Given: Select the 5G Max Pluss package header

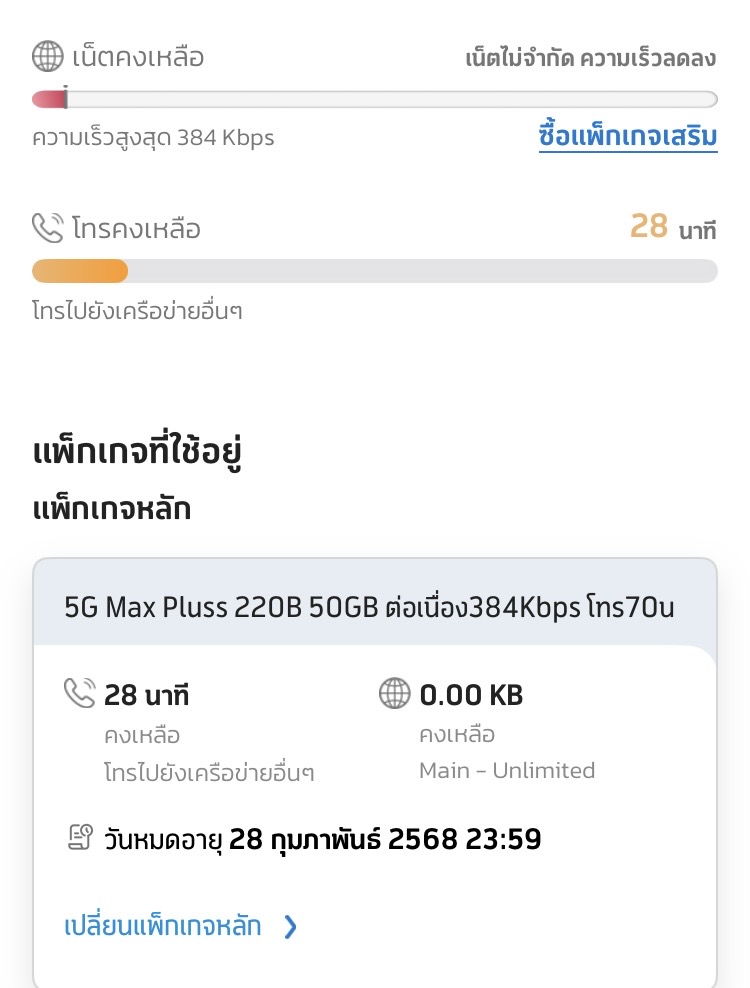Looking at the screenshot, I should [x=370, y=606].
